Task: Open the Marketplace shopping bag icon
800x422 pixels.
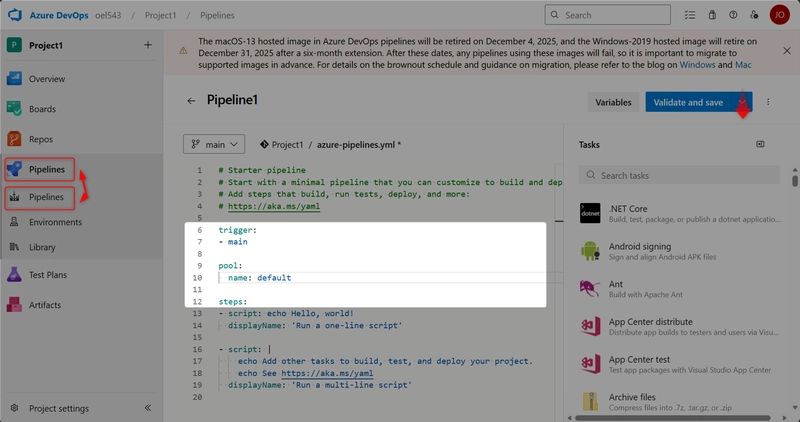Action: [711, 16]
